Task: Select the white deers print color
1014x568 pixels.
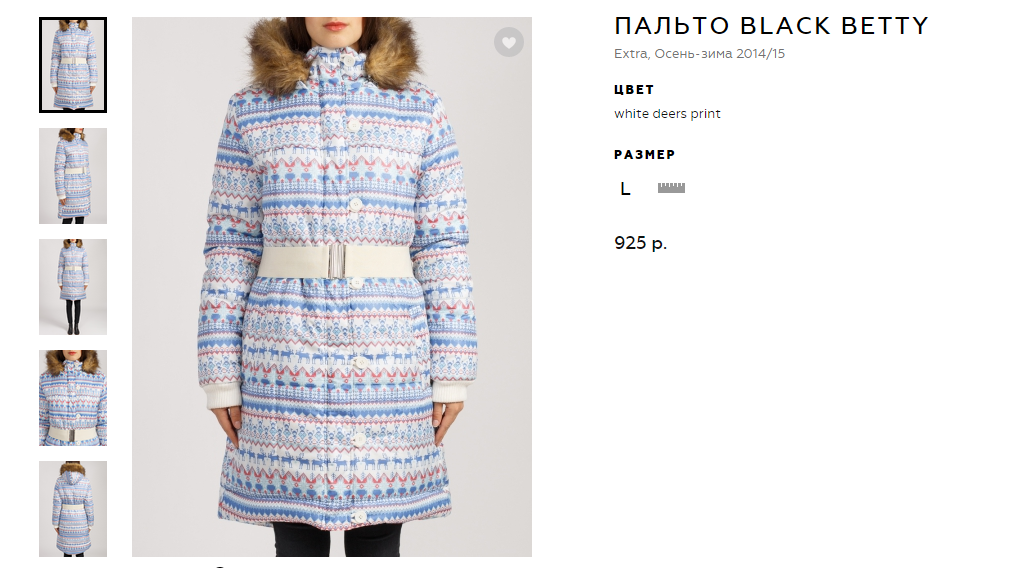Action: coord(667,114)
